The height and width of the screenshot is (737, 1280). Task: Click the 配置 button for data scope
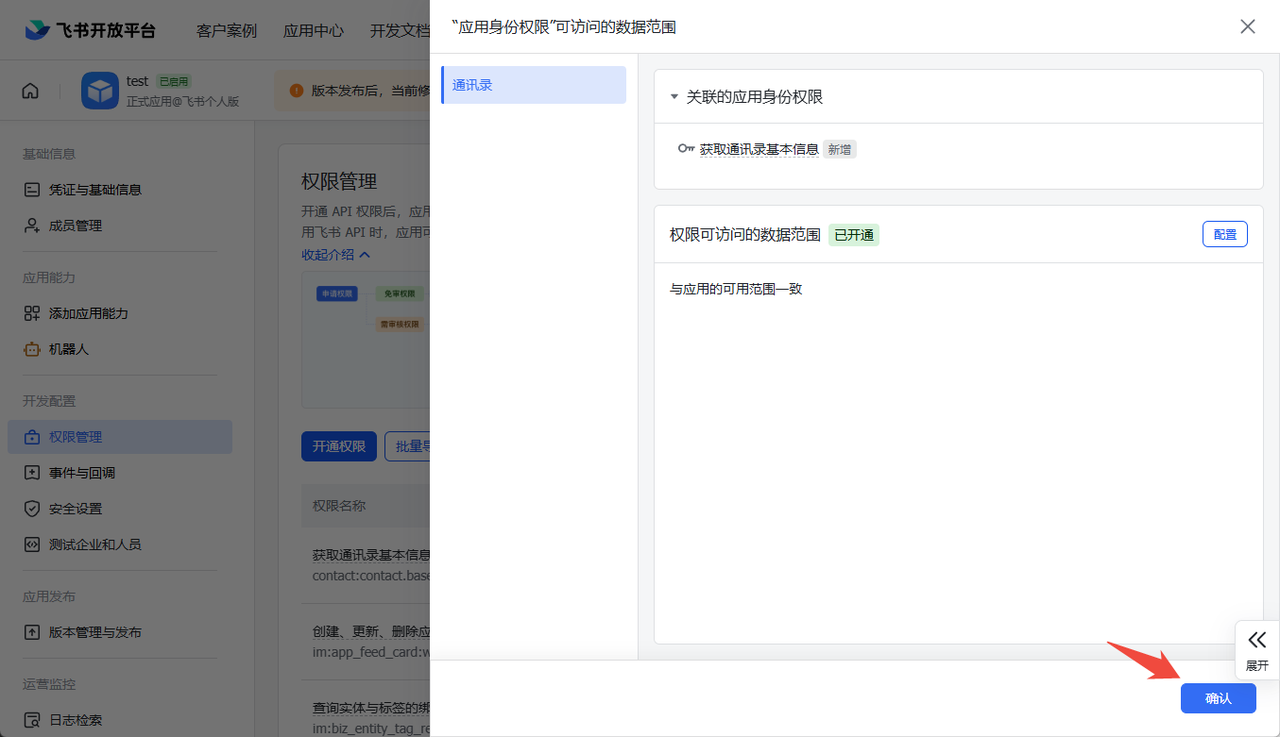click(1224, 233)
